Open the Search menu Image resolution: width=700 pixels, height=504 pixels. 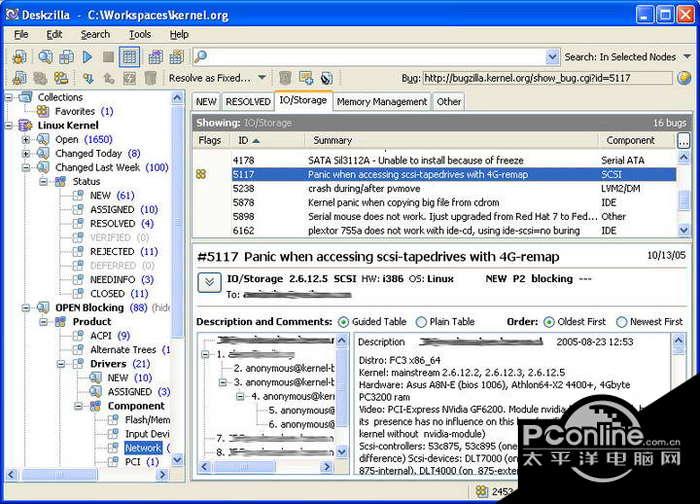[95, 34]
